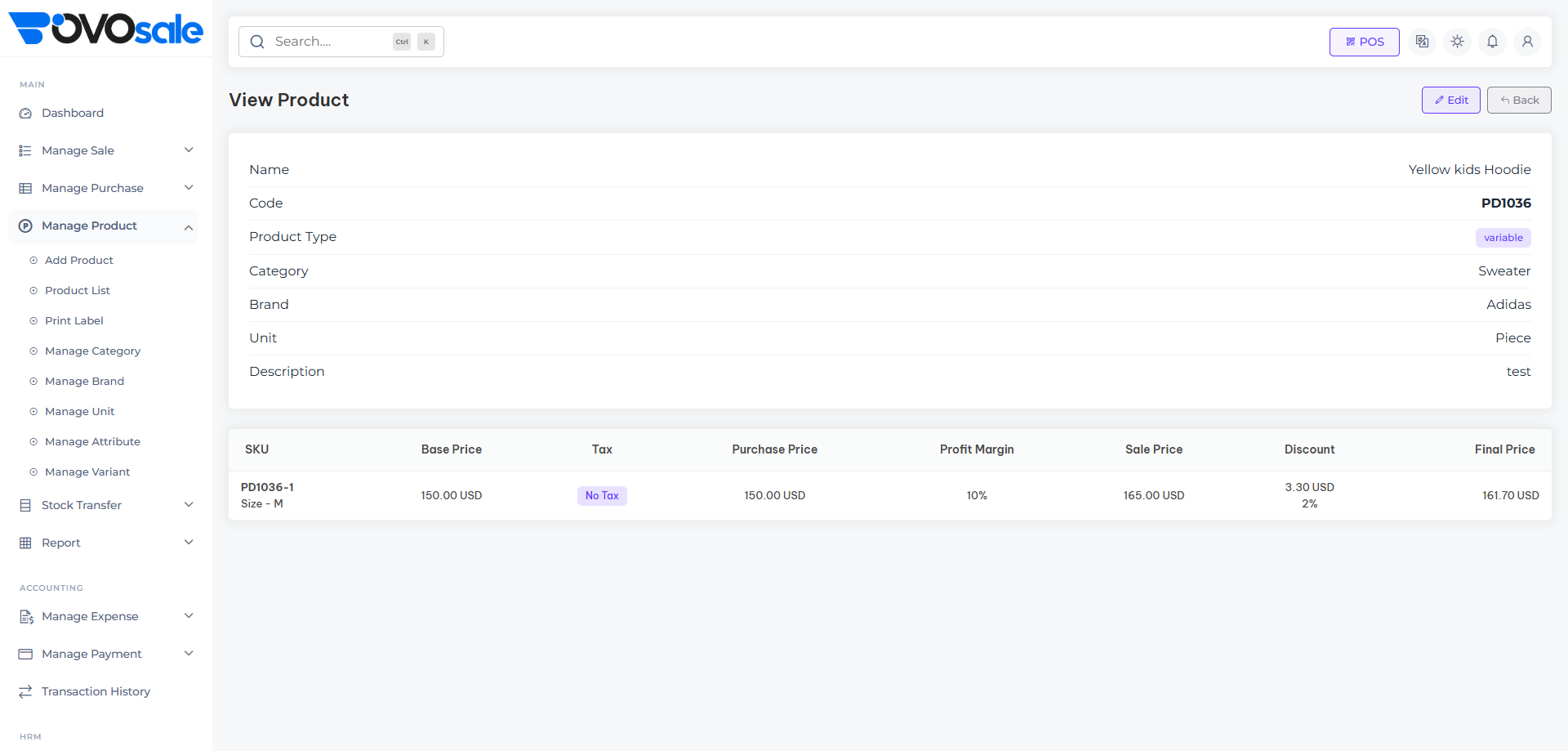Open the user profile icon
Image resolution: width=1568 pixels, height=751 pixels.
[1527, 42]
